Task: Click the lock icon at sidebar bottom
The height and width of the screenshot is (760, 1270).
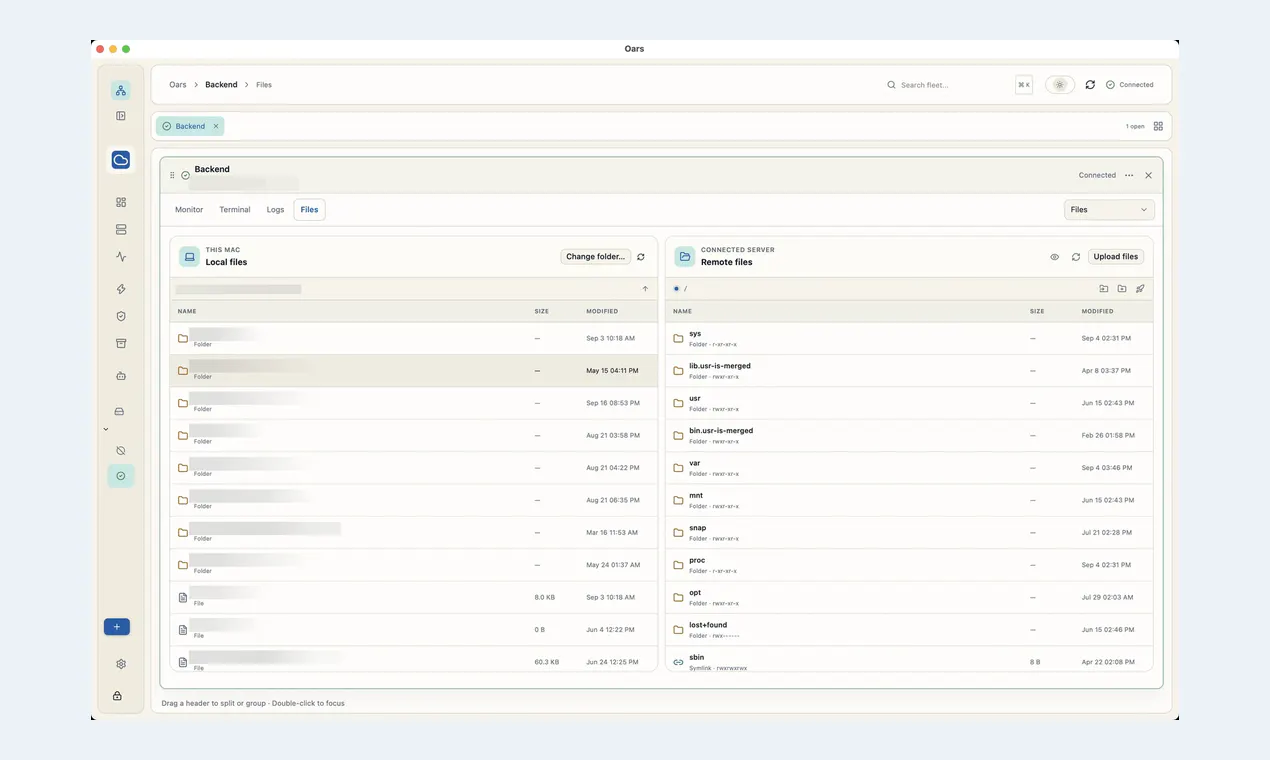Action: (x=117, y=696)
